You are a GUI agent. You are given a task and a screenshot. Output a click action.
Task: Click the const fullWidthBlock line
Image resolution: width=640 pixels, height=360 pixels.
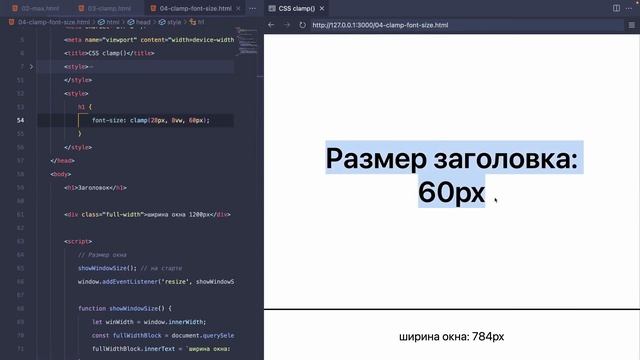pos(163,336)
